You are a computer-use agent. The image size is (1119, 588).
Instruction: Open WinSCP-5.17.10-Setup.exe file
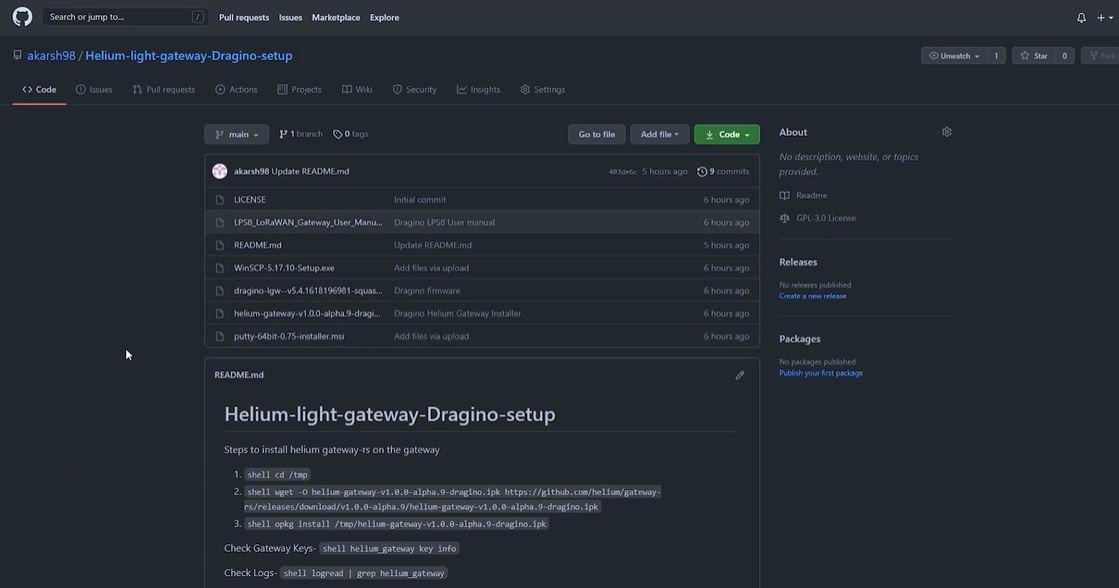coord(284,268)
